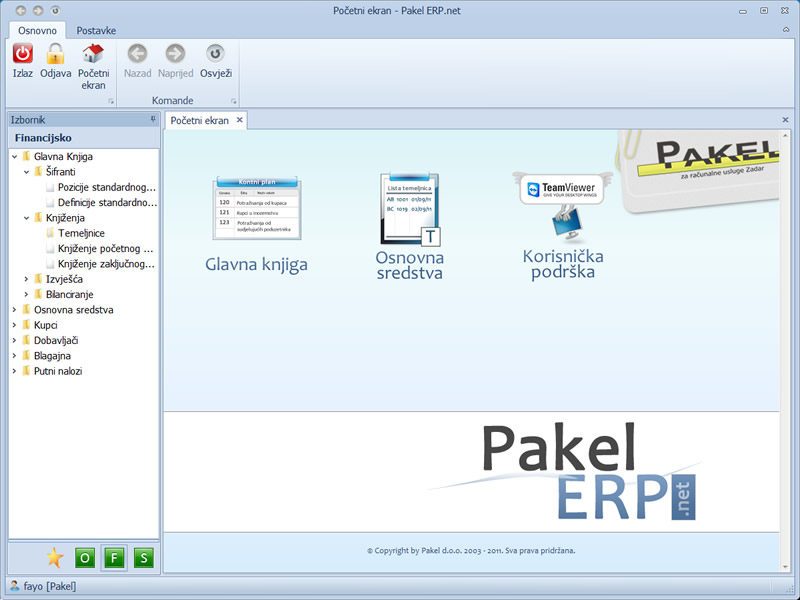Open dialog launcher below Početni ekran button
The image size is (800, 600).
111,101
